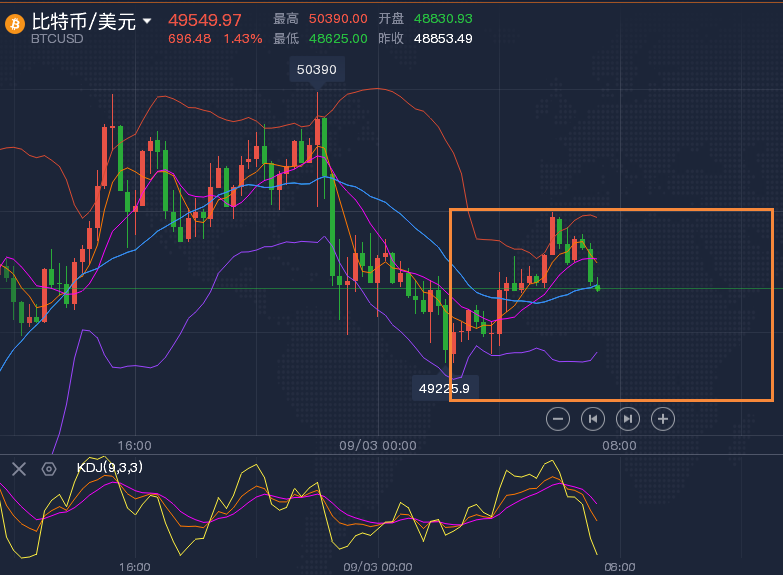
Task: Click the 1.43% change percentage
Action: coord(242,39)
